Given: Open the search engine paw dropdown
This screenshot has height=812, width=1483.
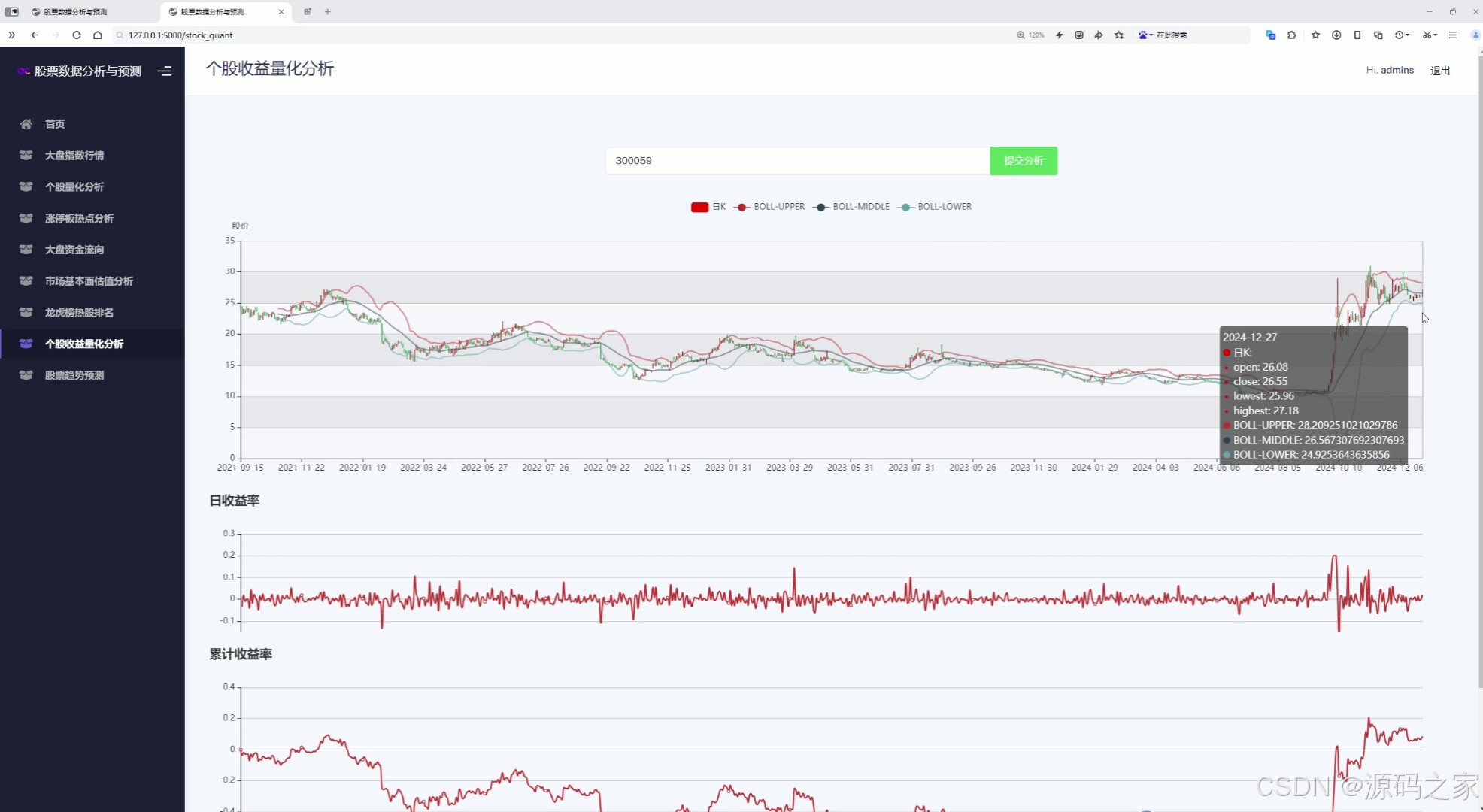Looking at the screenshot, I should [x=1145, y=35].
